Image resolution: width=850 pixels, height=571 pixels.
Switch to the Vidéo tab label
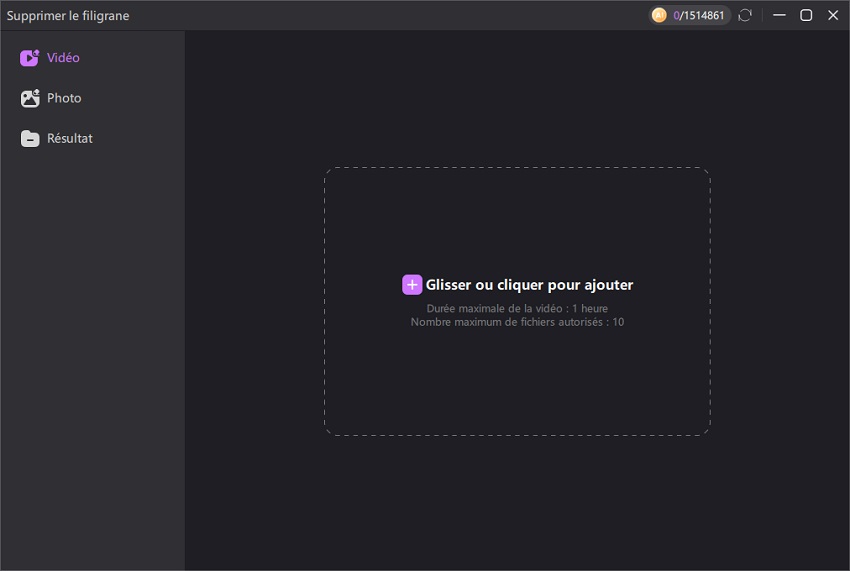point(63,58)
